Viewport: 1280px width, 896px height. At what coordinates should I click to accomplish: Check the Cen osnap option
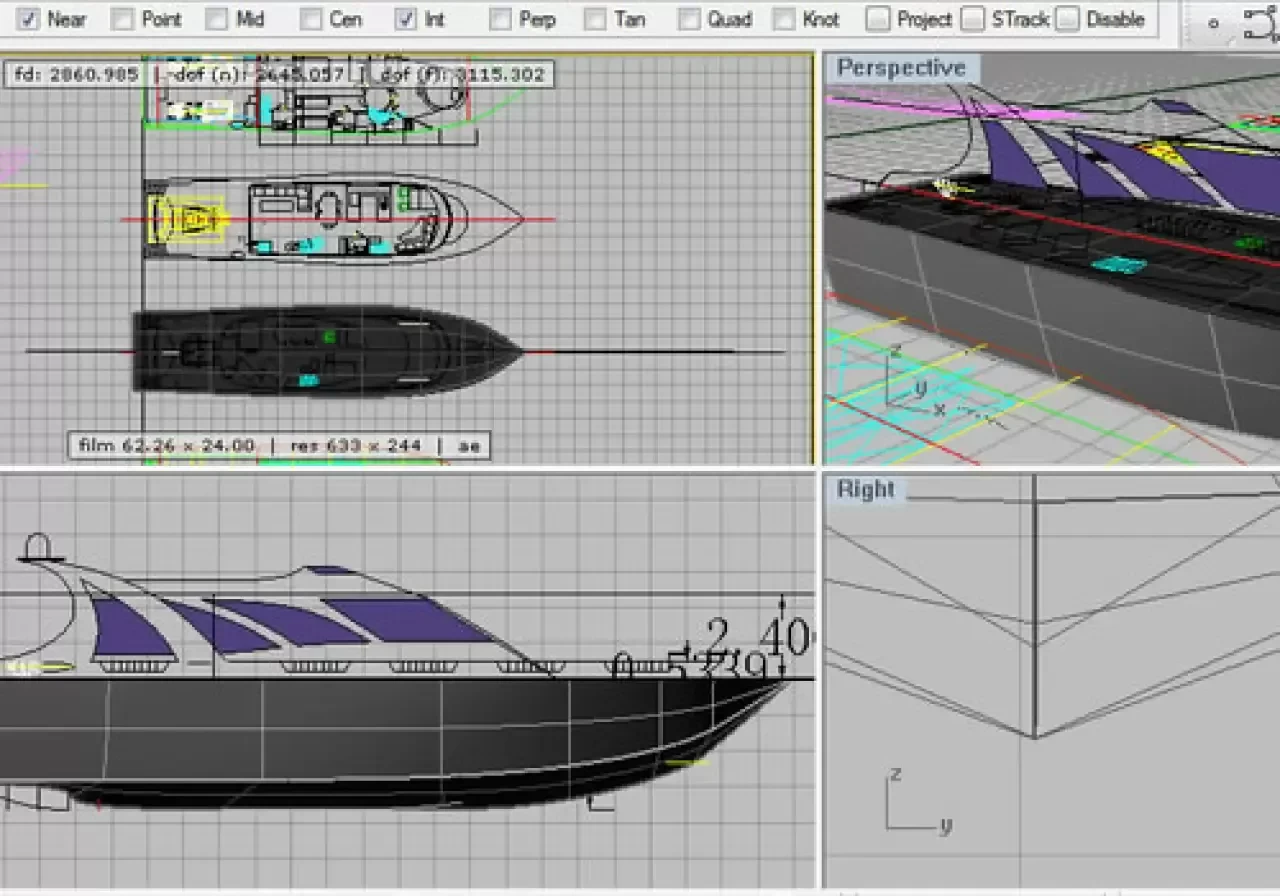coord(311,19)
